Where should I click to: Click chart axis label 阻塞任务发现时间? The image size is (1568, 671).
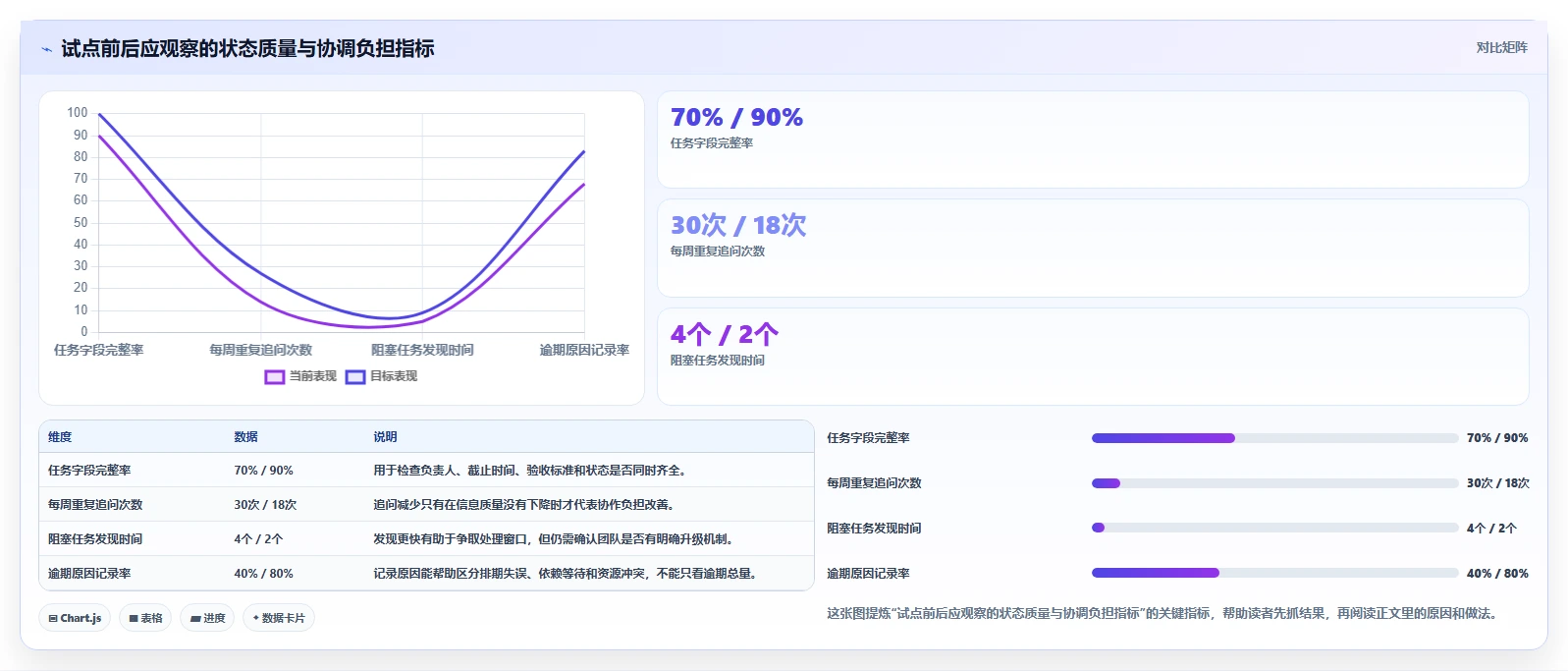tap(422, 350)
